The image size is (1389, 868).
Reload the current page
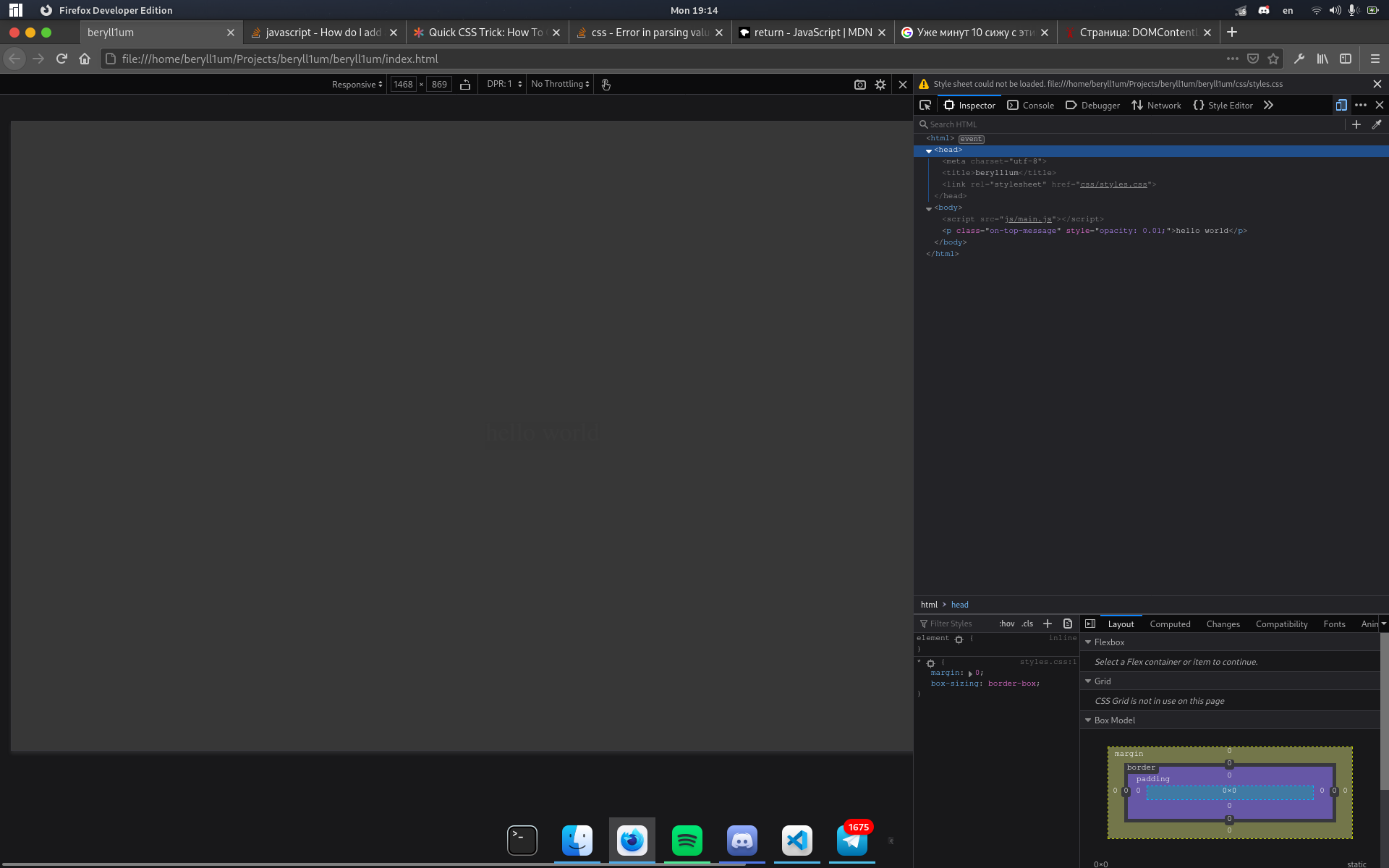coord(61,59)
